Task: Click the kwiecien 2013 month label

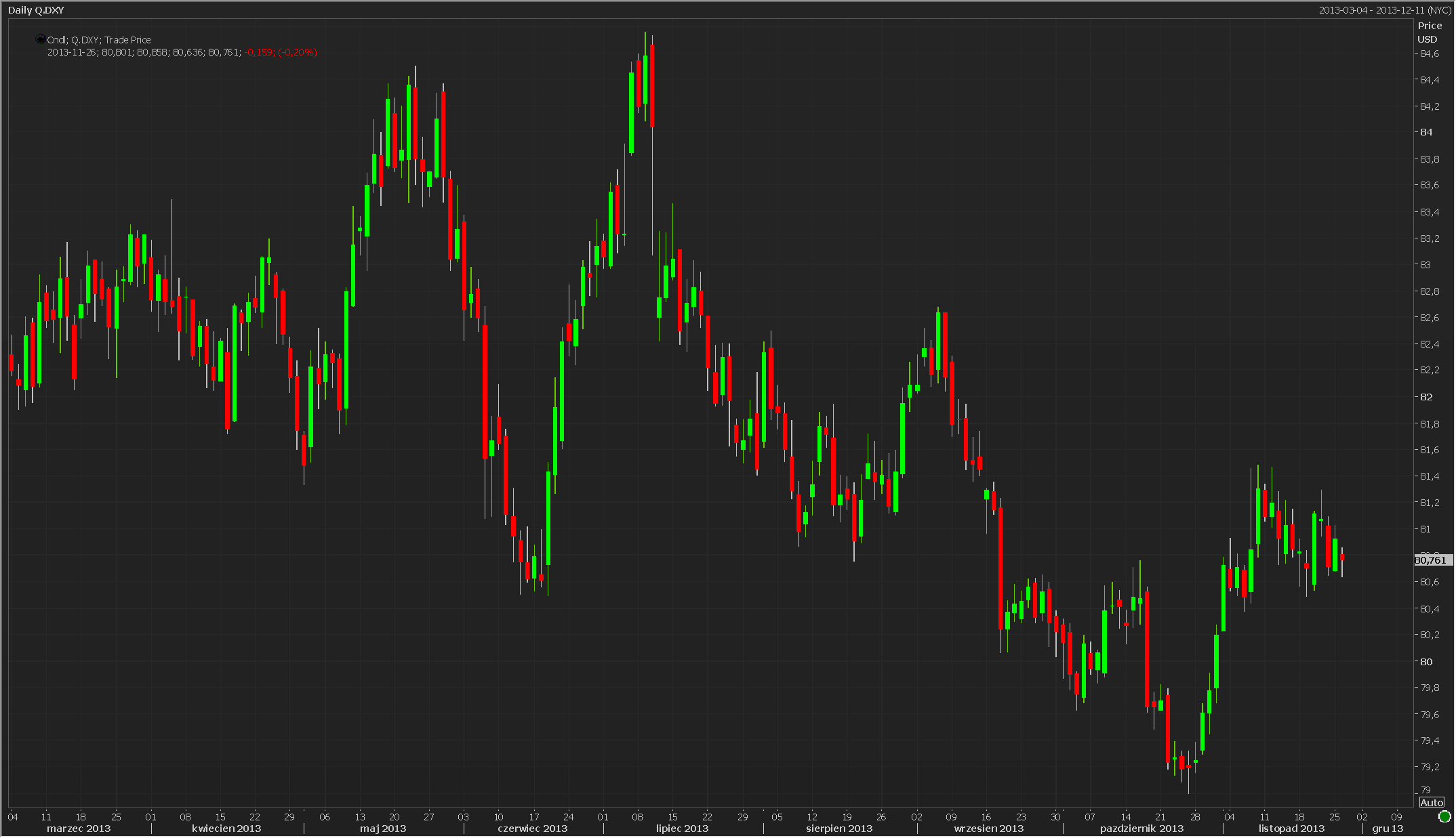Action: pyautogui.click(x=226, y=829)
